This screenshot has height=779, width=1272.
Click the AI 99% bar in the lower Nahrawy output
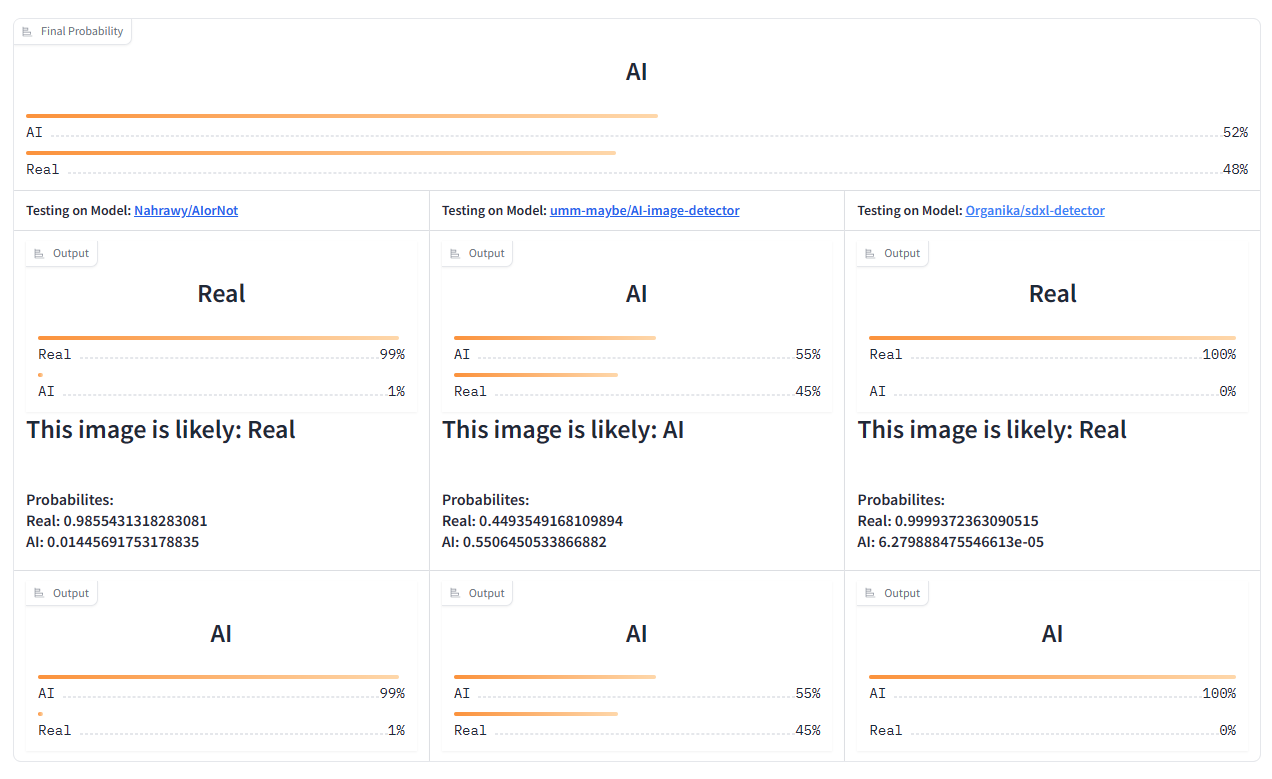[x=218, y=677]
